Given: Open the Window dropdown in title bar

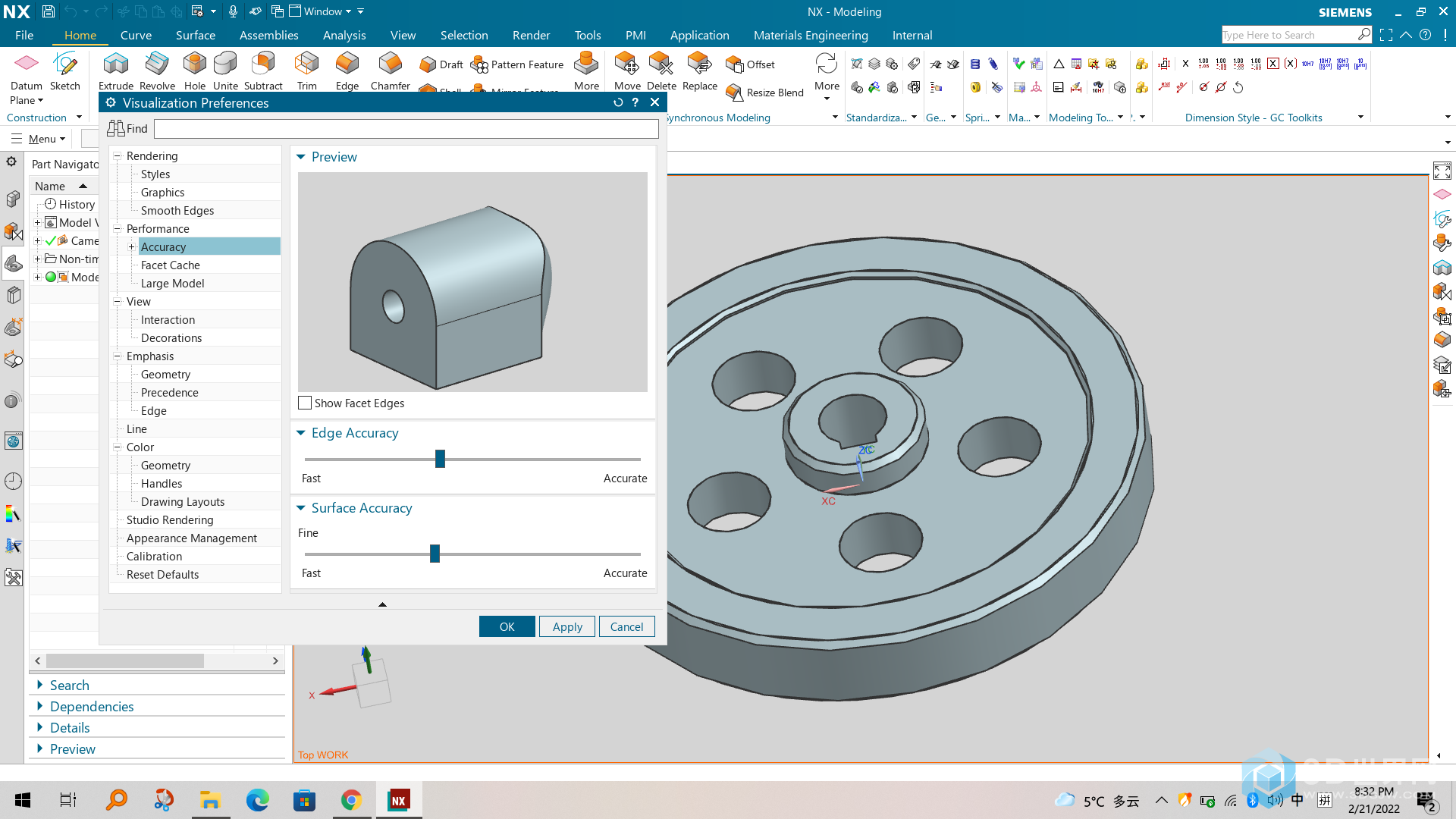Looking at the screenshot, I should (x=321, y=11).
